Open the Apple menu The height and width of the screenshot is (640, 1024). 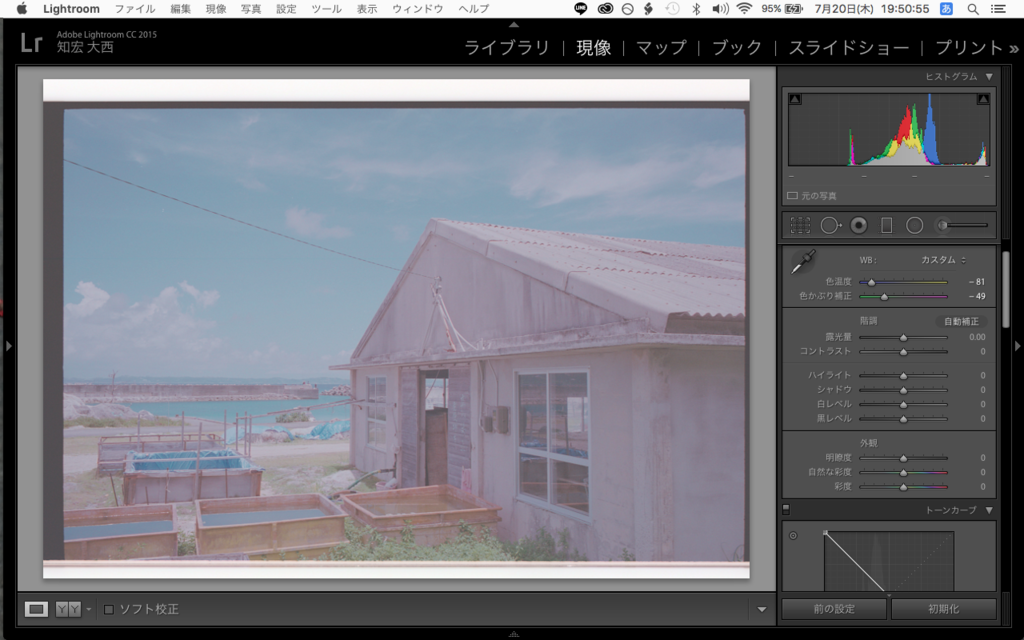point(22,8)
